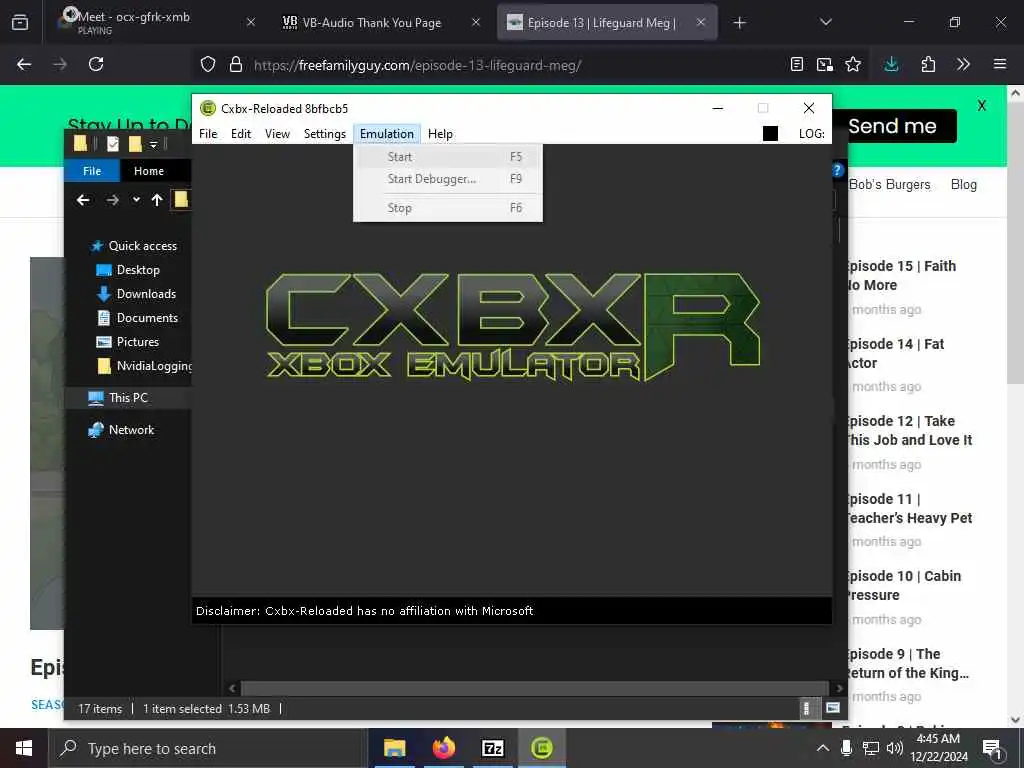Screen dimensions: 1024x768
Task: Toggle reader view icon in address bar
Action: [797, 65]
